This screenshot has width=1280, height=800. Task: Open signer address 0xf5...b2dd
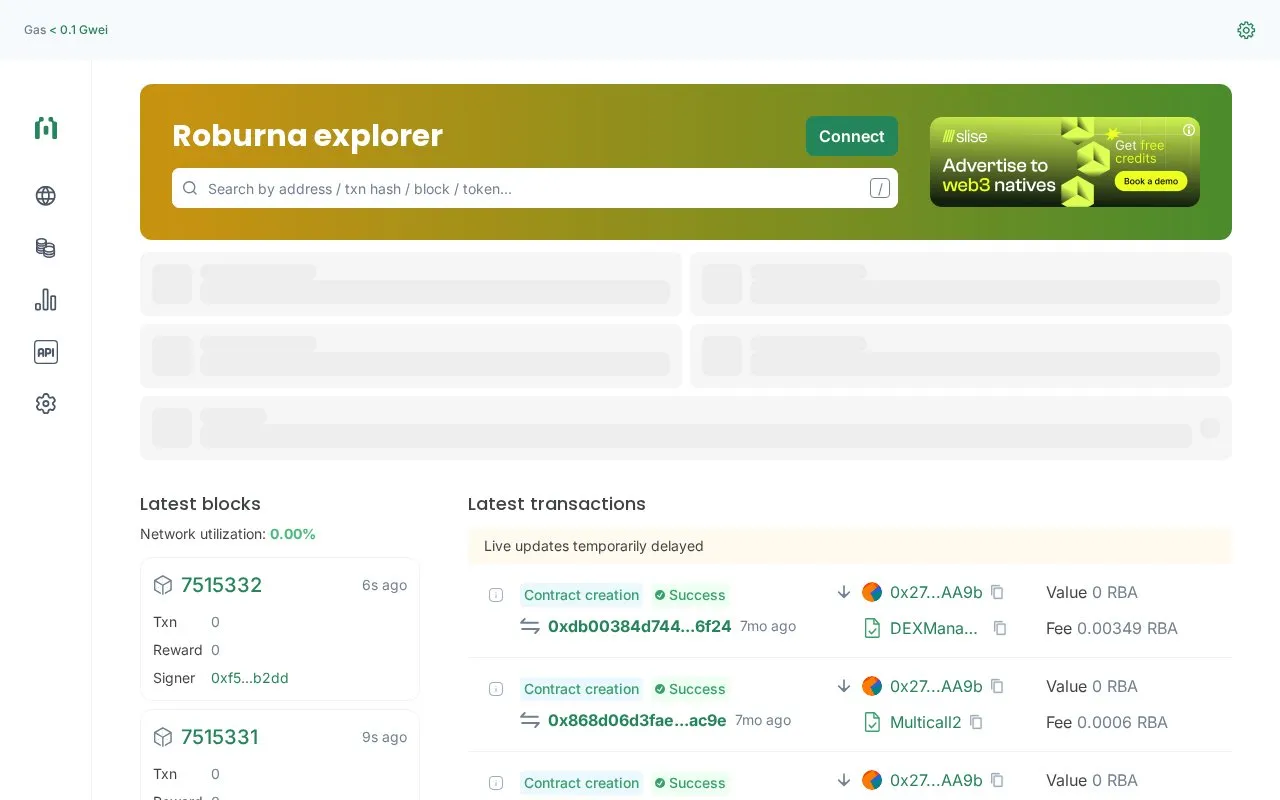coord(250,678)
